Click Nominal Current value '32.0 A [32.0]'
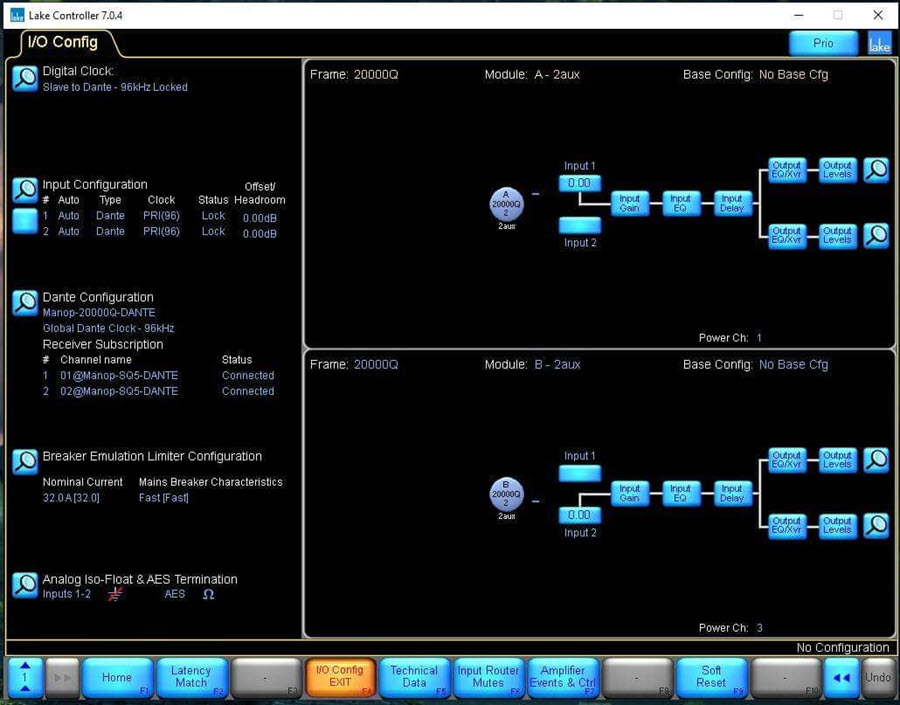 pyautogui.click(x=71, y=498)
